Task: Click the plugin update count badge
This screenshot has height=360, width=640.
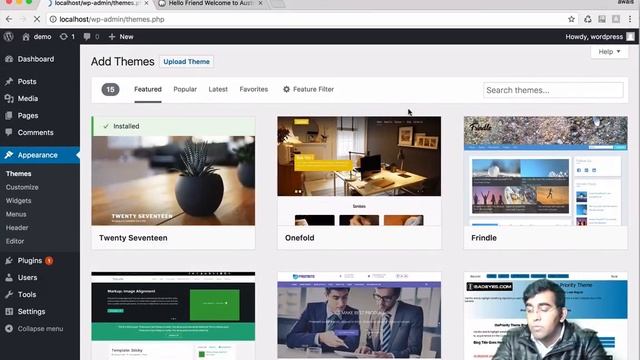Action: 49,260
